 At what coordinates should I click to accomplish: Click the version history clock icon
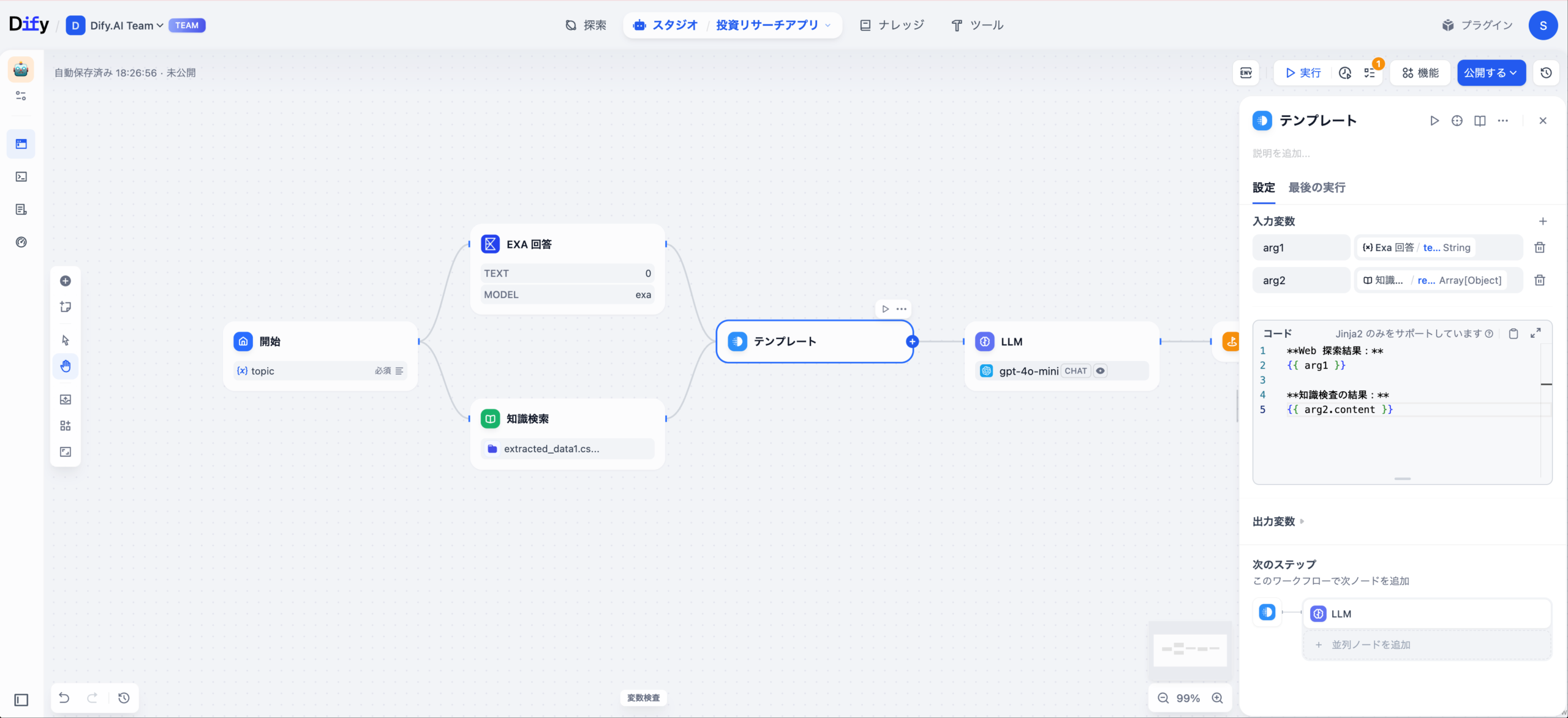pos(1546,73)
